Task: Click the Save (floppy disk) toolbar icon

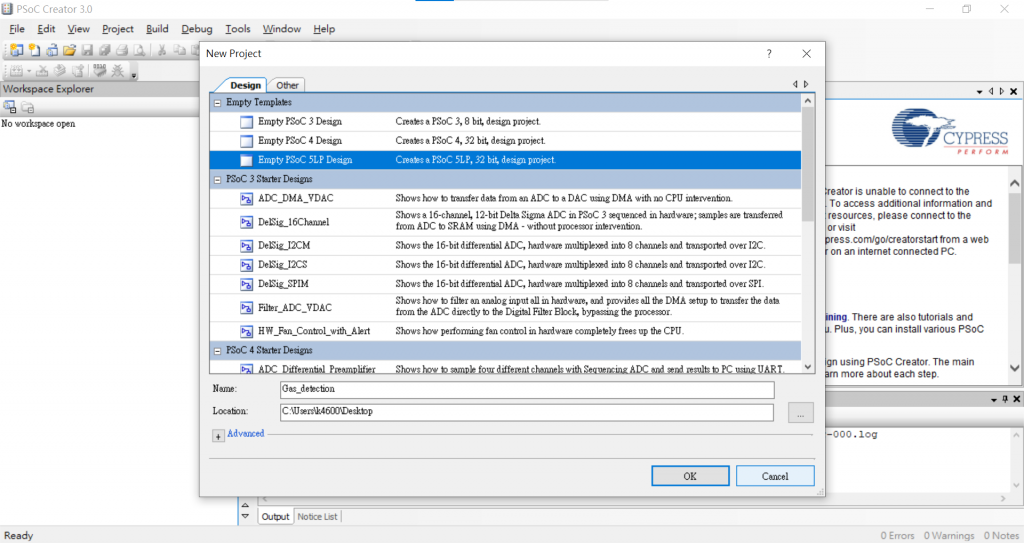Action: (x=87, y=50)
